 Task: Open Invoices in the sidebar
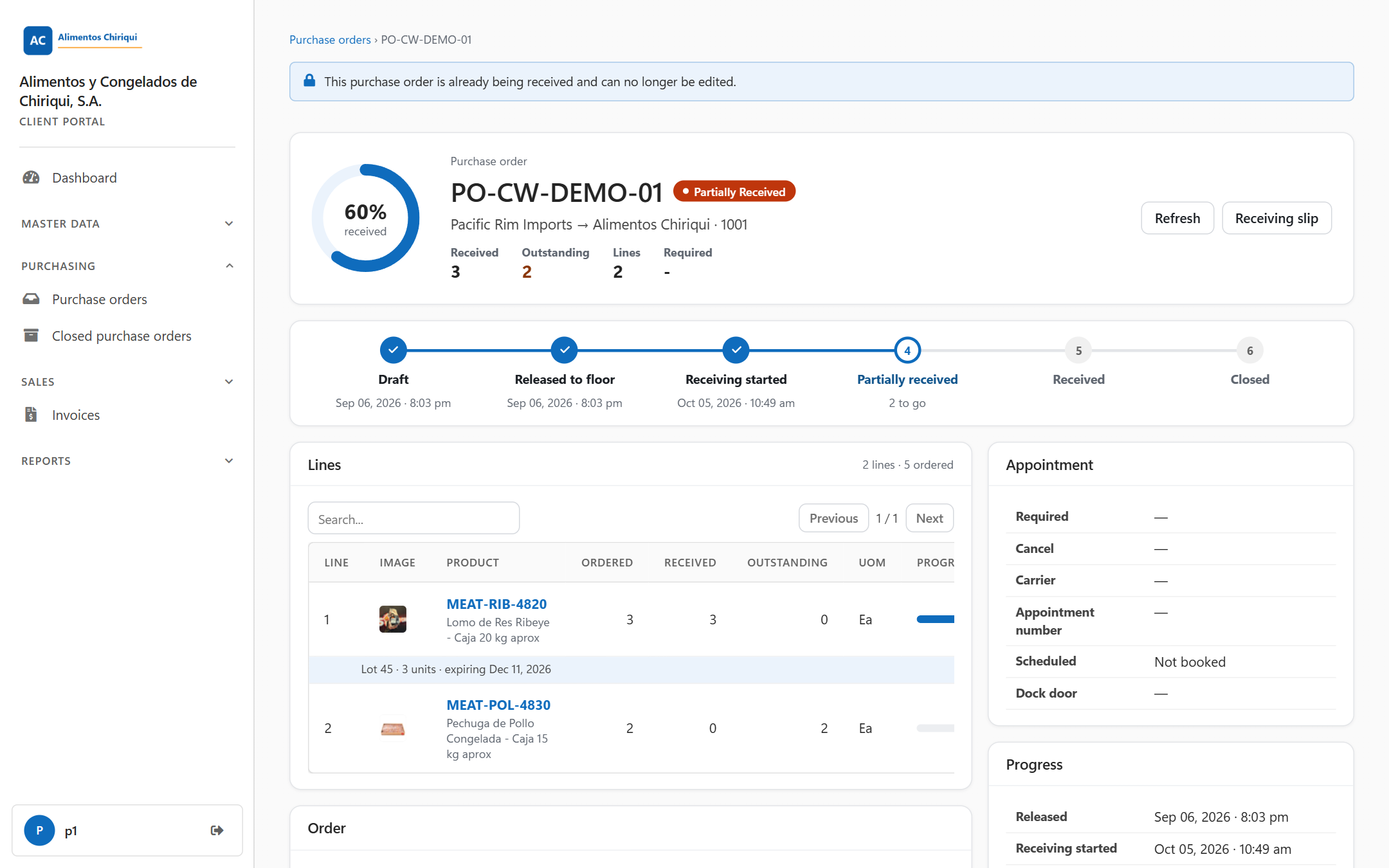point(76,415)
